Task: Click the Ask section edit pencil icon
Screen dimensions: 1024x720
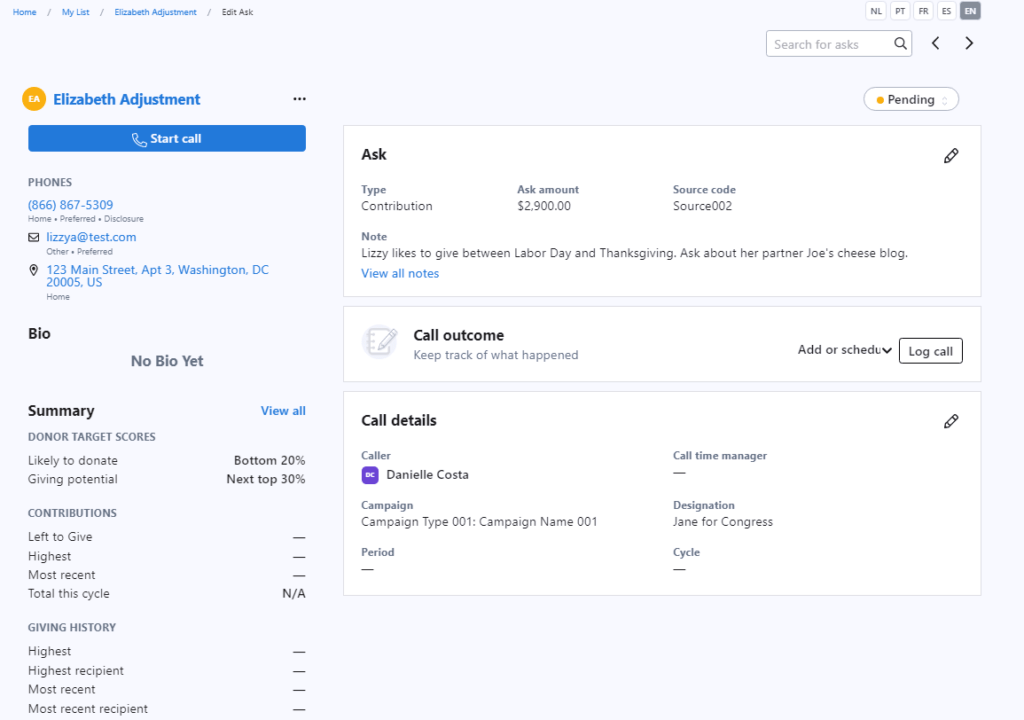Action: click(951, 155)
